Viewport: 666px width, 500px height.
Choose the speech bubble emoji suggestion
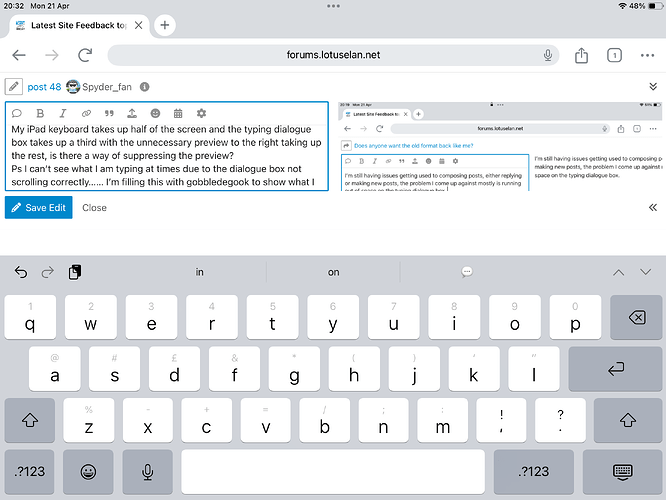[467, 272]
